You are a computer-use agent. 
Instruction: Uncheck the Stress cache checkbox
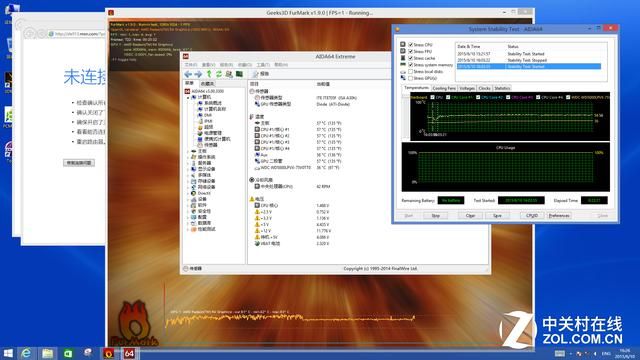411,58
